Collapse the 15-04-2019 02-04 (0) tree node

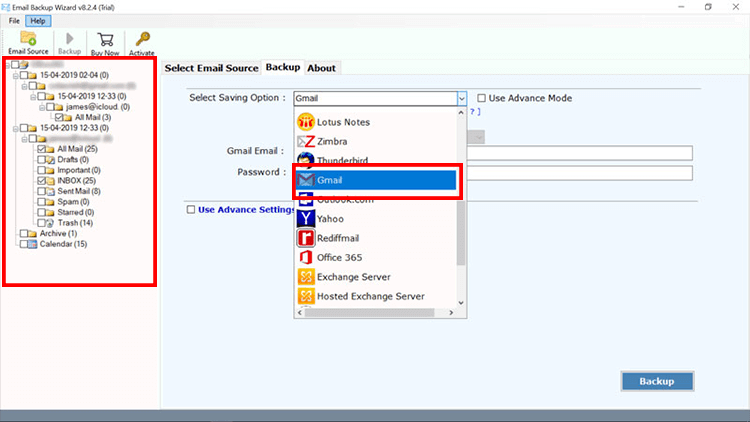[15, 76]
